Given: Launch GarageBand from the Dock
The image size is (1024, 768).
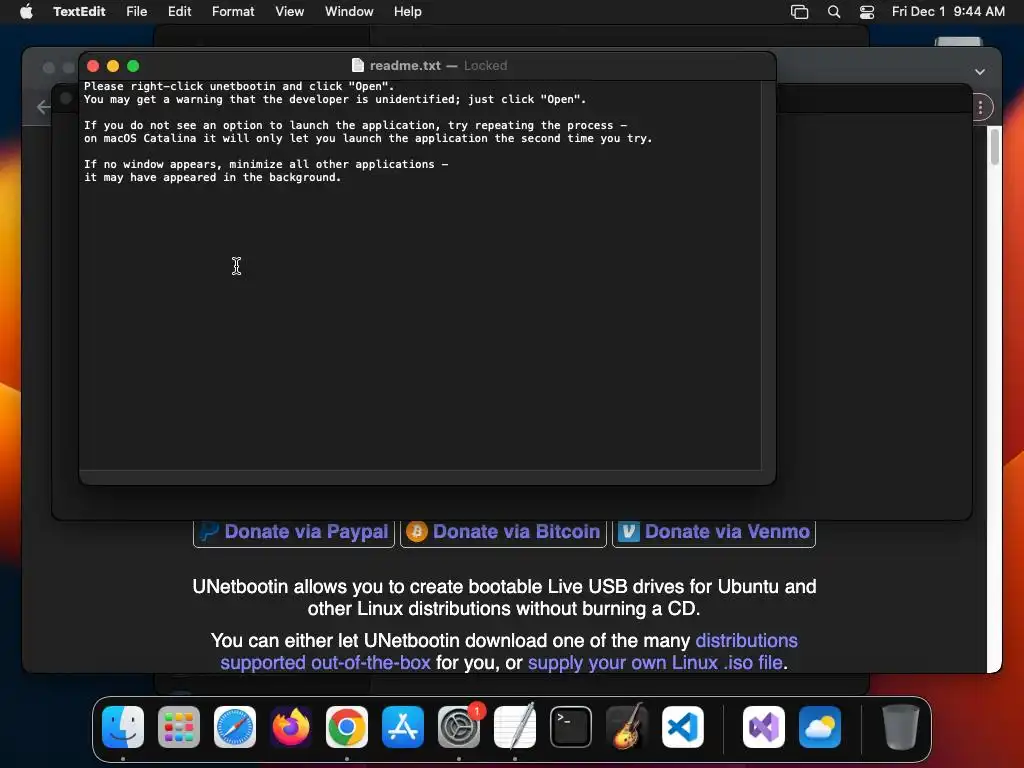Looking at the screenshot, I should click(627, 727).
